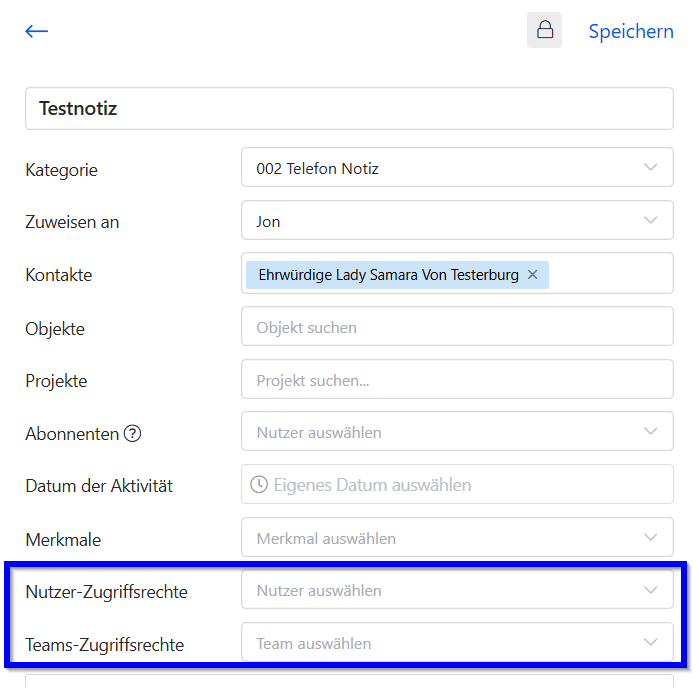
Task: Remove the contact Ehrwürdige Lady Samara Von Testerburg
Action: 533,274
